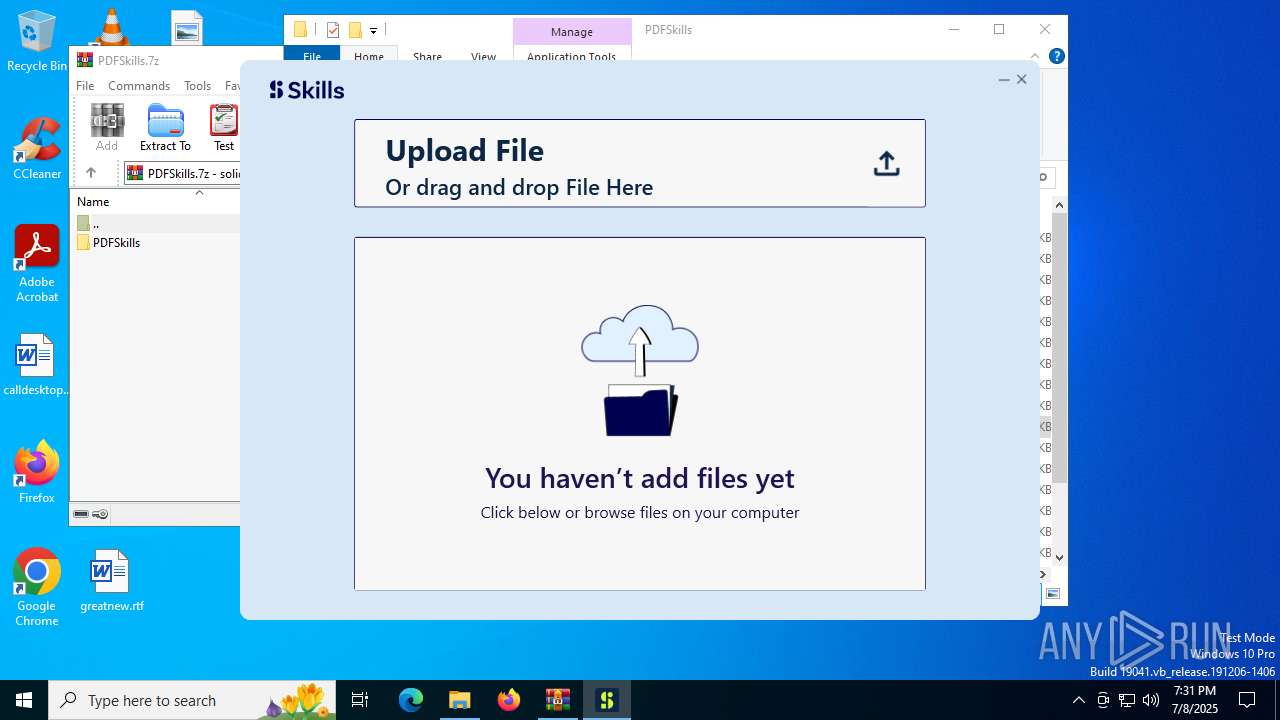The image size is (1280, 720).
Task: Click the upload arrow icon in Skills
Action: [886, 164]
